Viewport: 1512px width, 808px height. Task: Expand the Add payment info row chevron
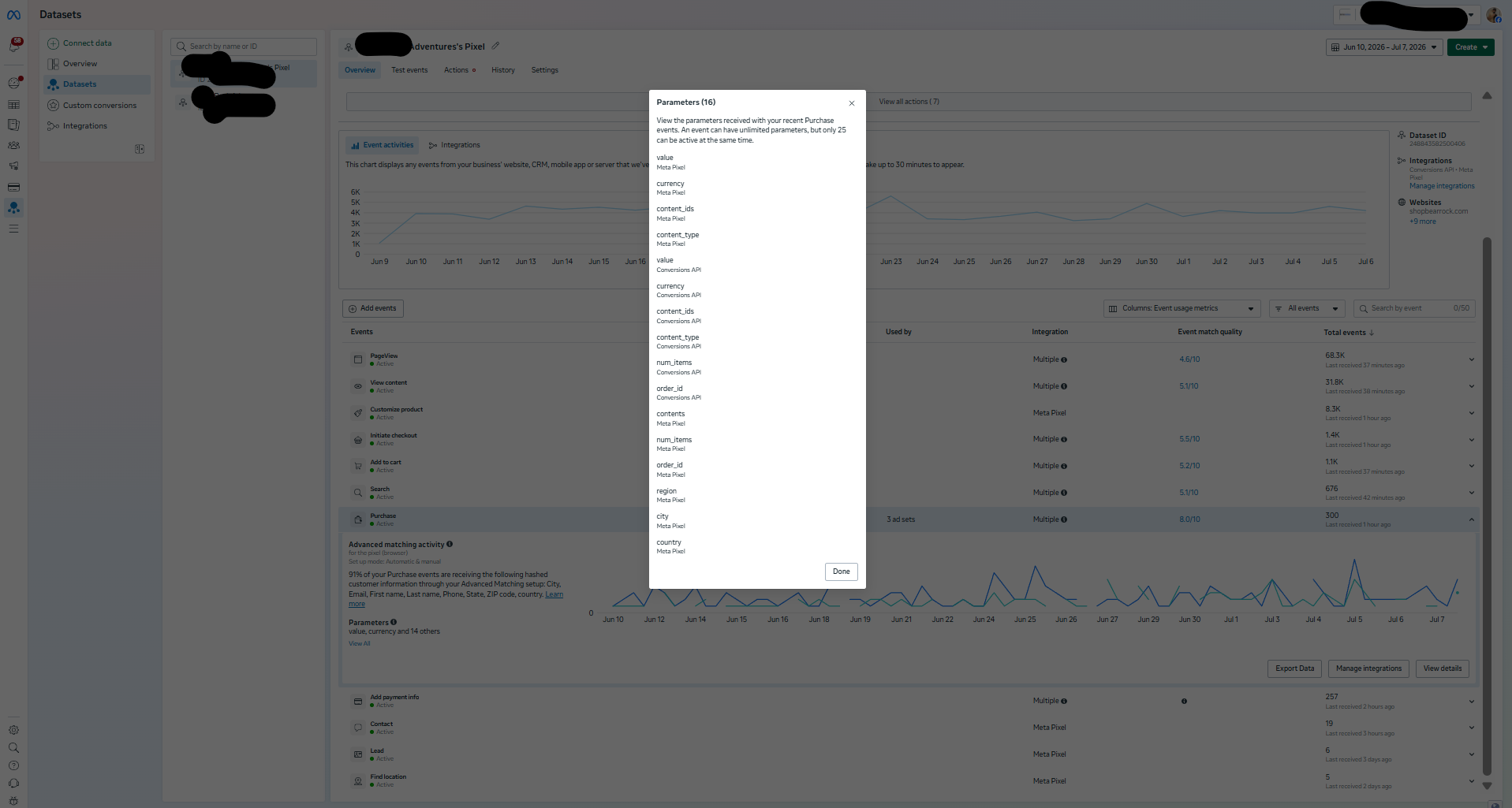point(1471,702)
